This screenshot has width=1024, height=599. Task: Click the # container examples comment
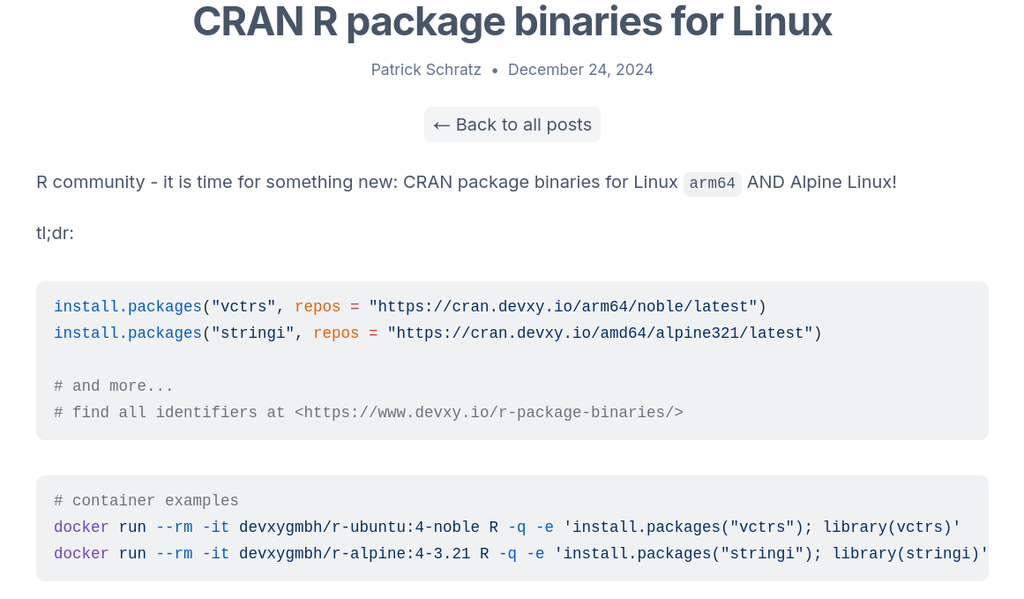point(146,500)
